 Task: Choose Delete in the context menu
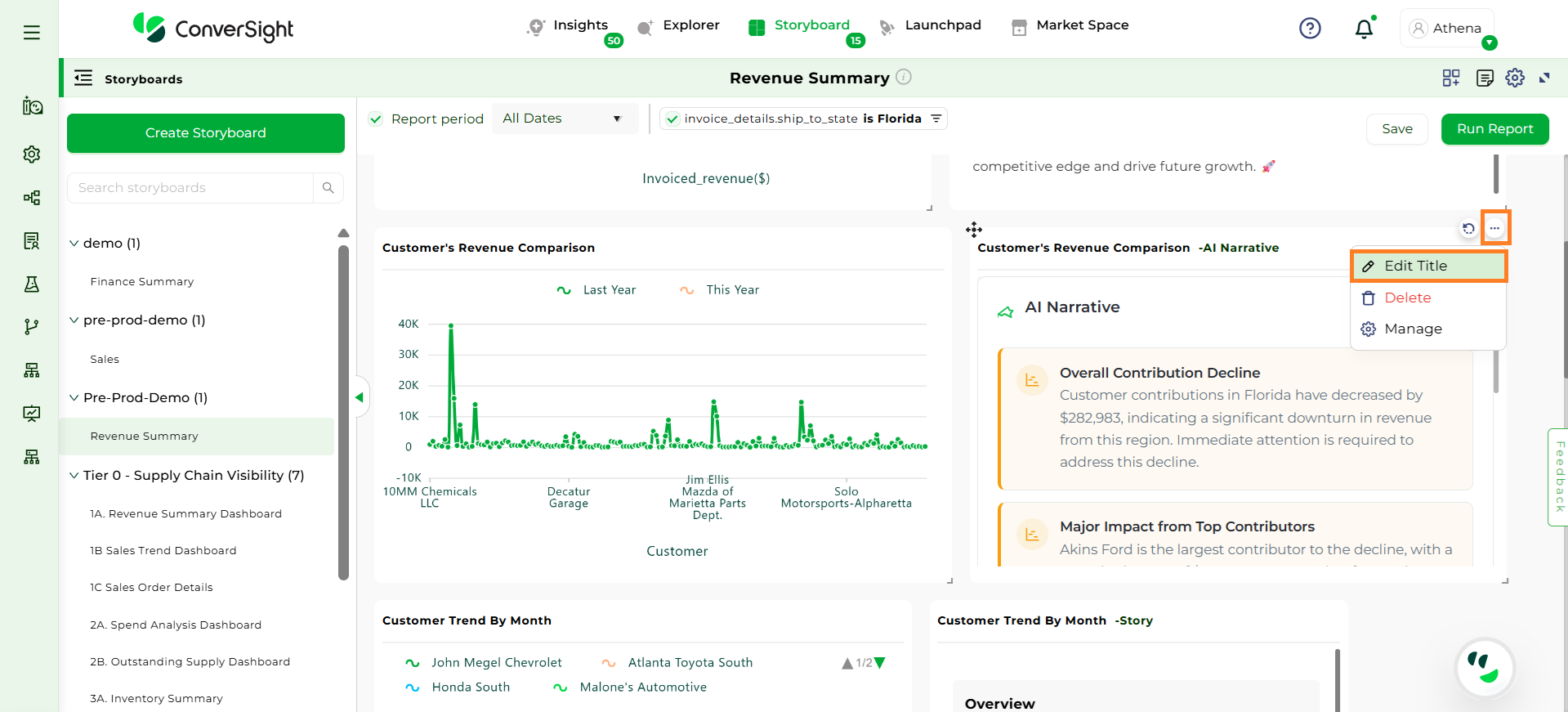(1407, 298)
